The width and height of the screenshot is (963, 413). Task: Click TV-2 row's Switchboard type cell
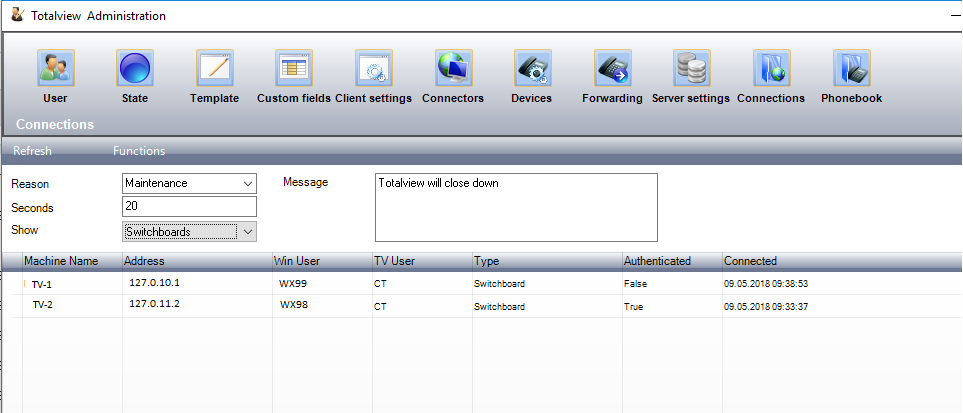(499, 306)
